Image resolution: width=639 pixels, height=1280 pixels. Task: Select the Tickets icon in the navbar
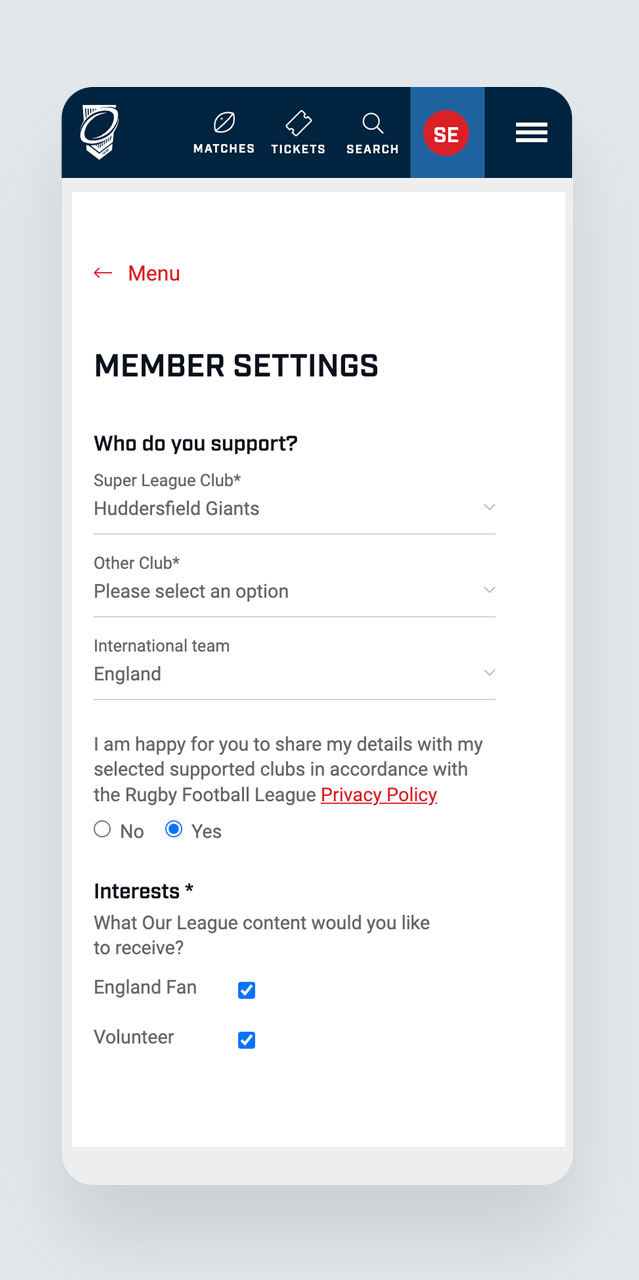[x=297, y=122]
